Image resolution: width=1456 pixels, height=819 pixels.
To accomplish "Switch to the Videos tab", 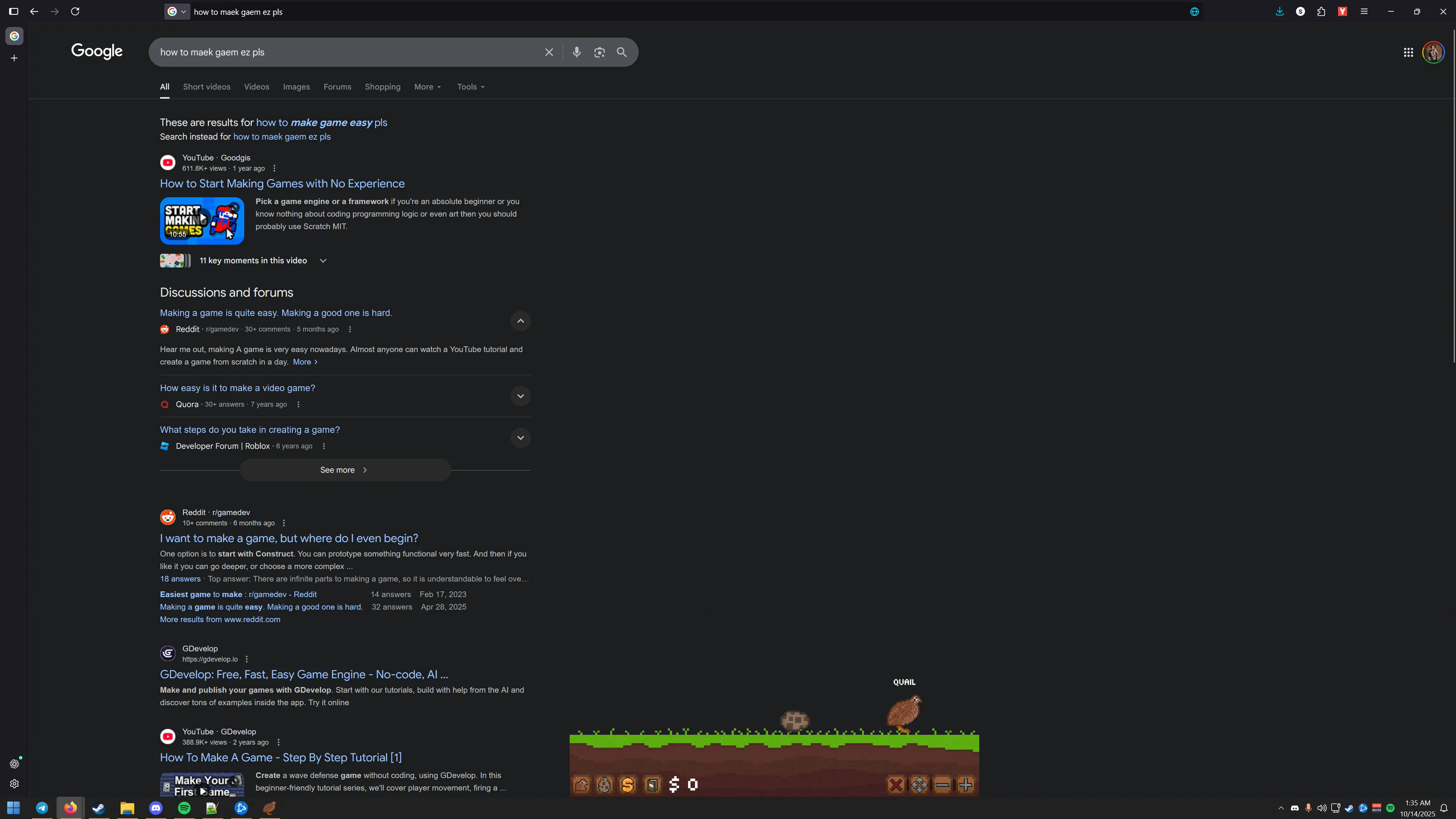I will [257, 87].
